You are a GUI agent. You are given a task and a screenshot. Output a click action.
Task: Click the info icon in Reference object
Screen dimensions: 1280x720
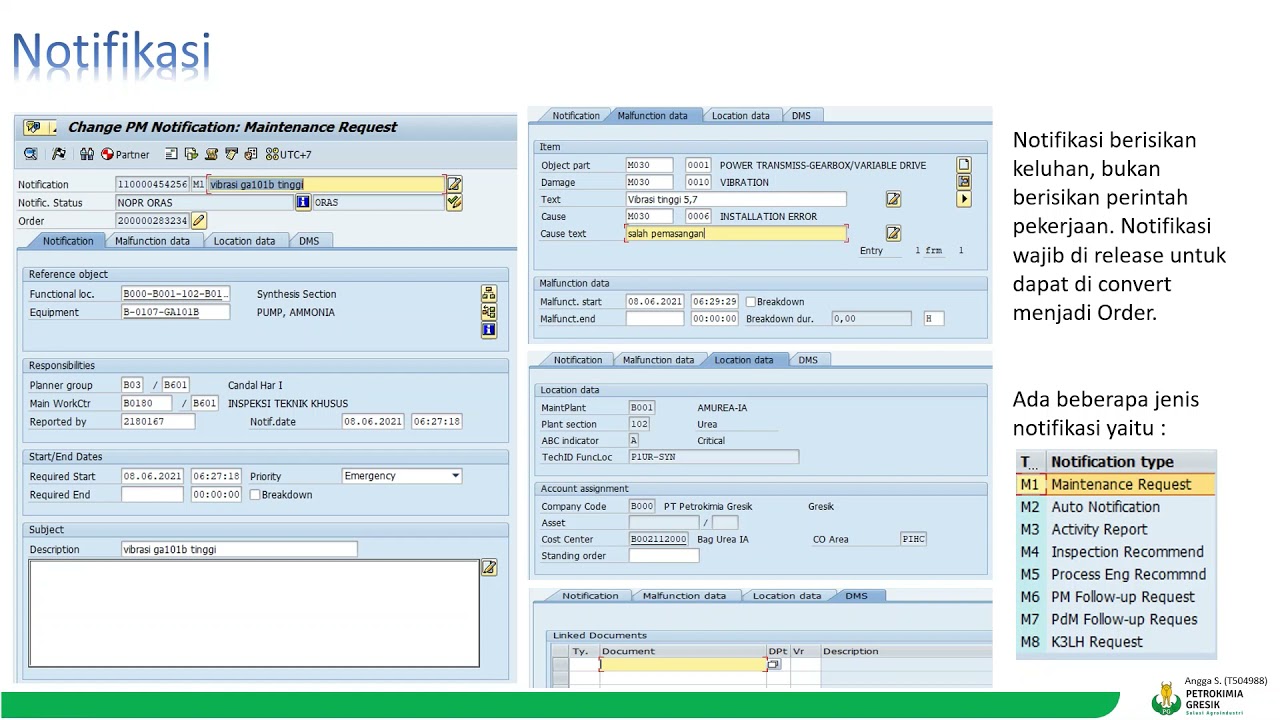point(488,330)
